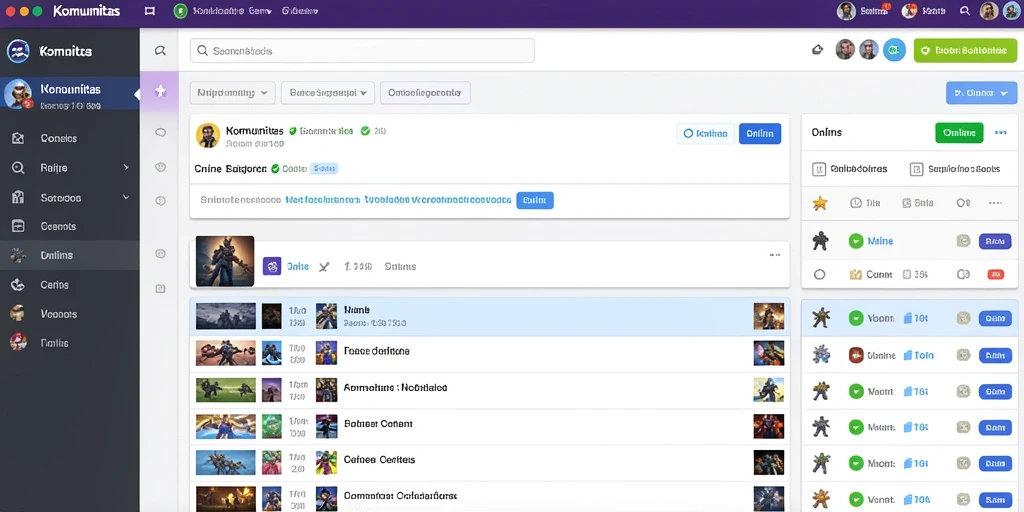Toggle the grey square icon in the Dbaine row
Viewport: 1024px width, 512px height.
click(963, 355)
